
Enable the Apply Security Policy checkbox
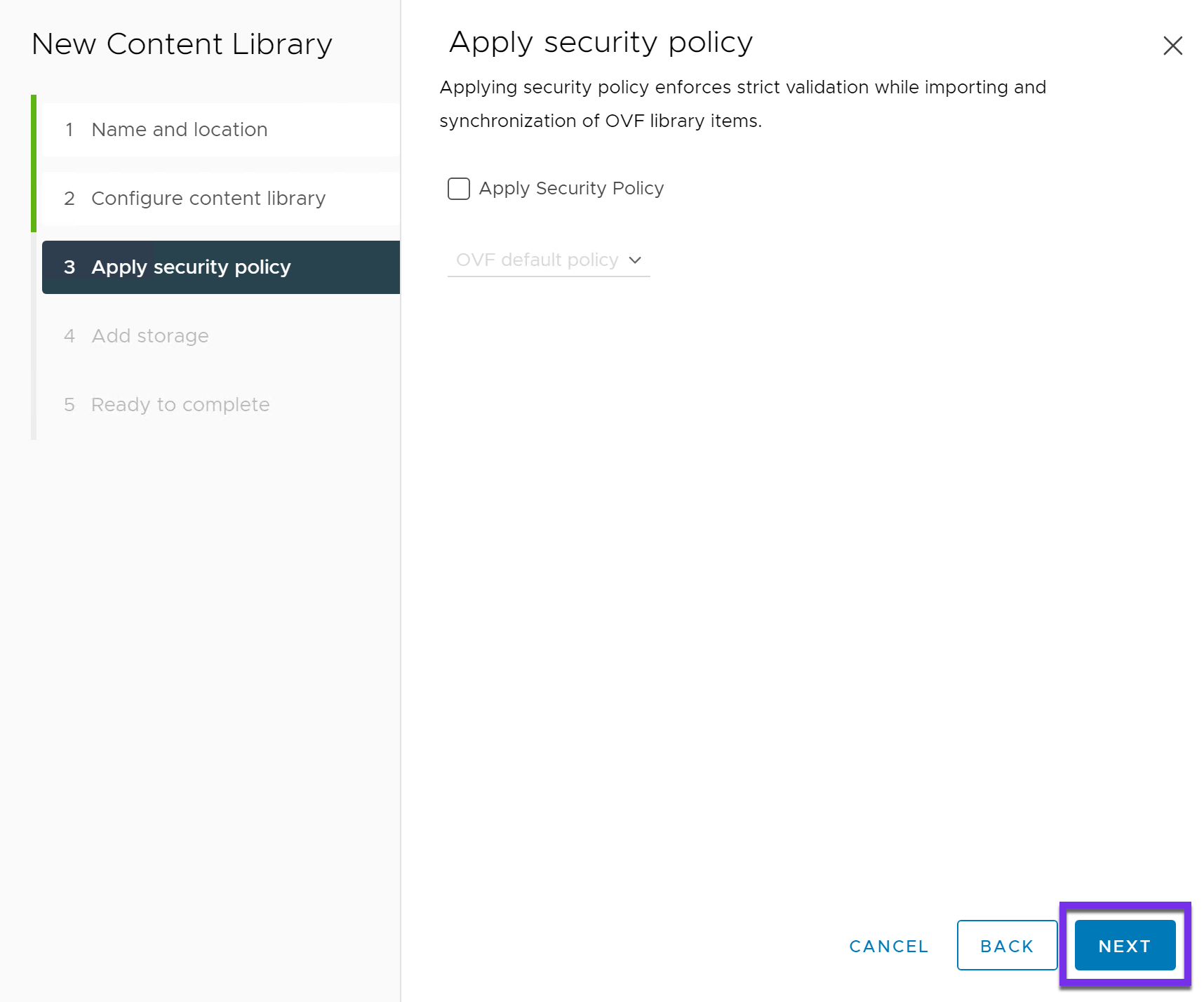point(458,188)
